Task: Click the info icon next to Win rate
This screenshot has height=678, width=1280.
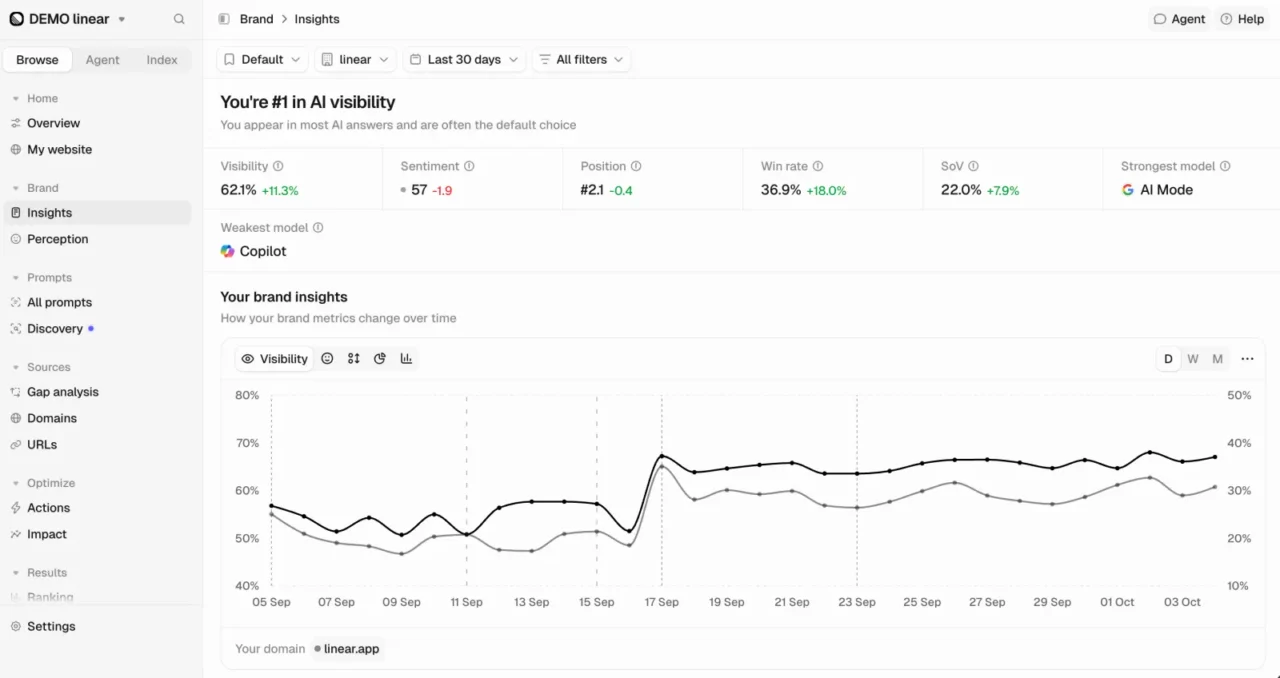Action: pyautogui.click(x=818, y=167)
